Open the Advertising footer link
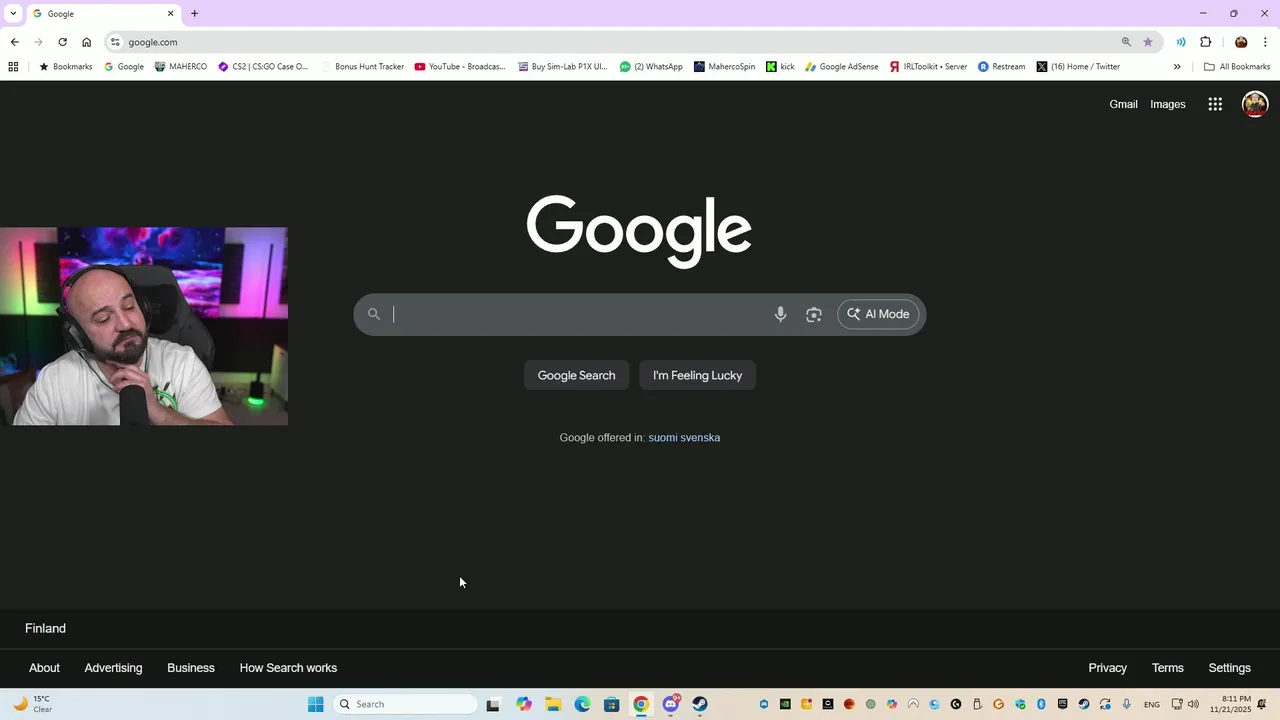 pyautogui.click(x=113, y=668)
